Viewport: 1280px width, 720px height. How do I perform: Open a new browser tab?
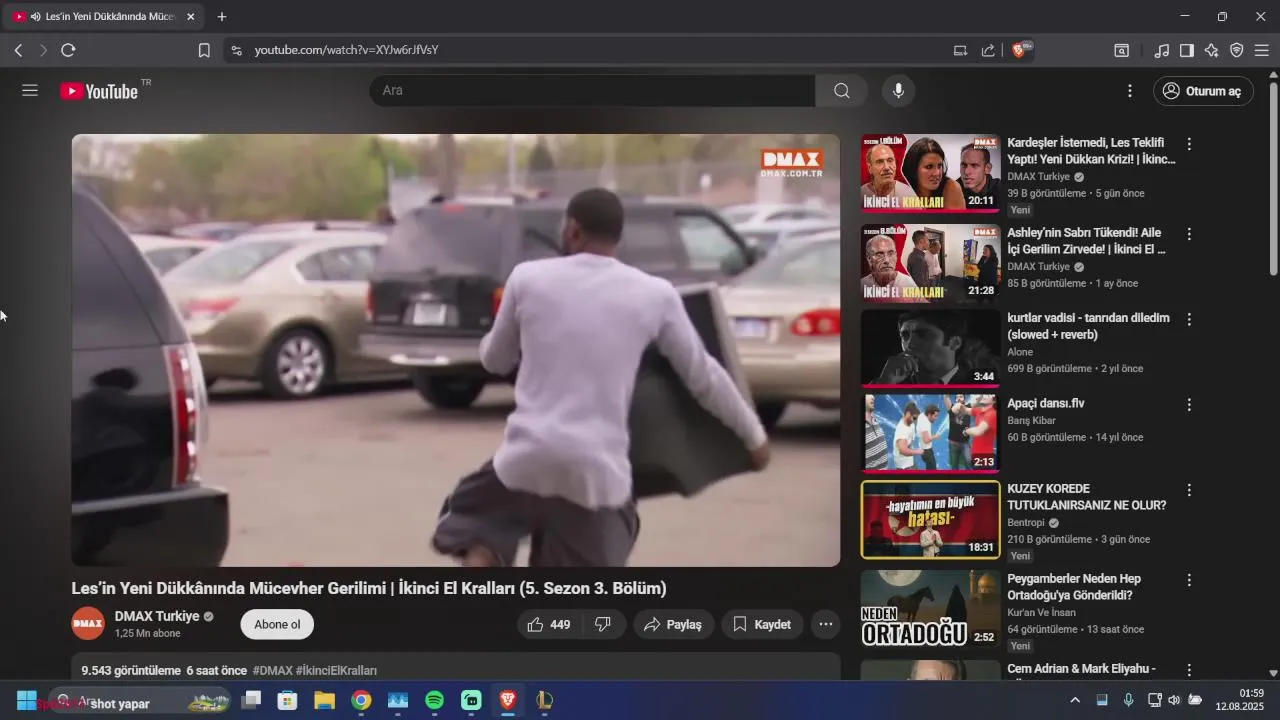222,17
